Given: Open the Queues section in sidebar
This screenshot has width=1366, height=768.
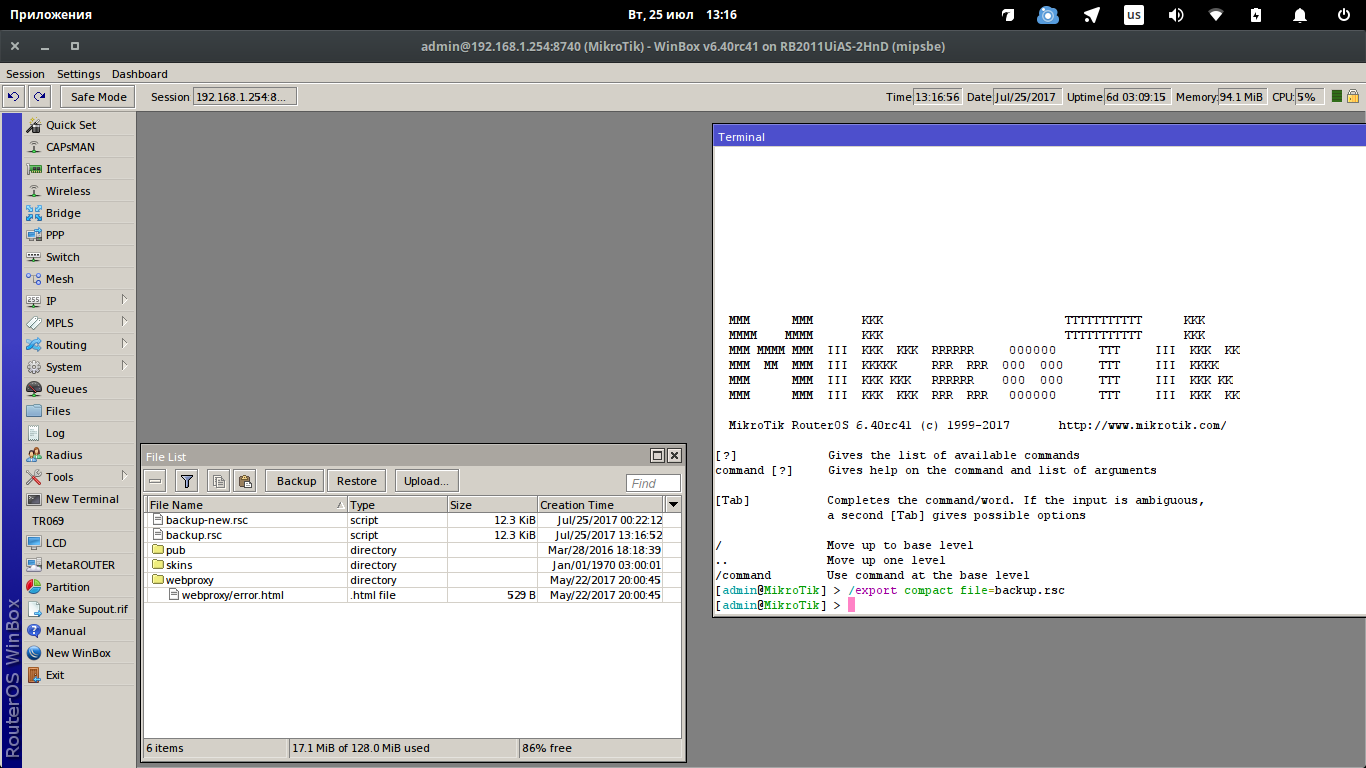Looking at the screenshot, I should click(x=66, y=389).
